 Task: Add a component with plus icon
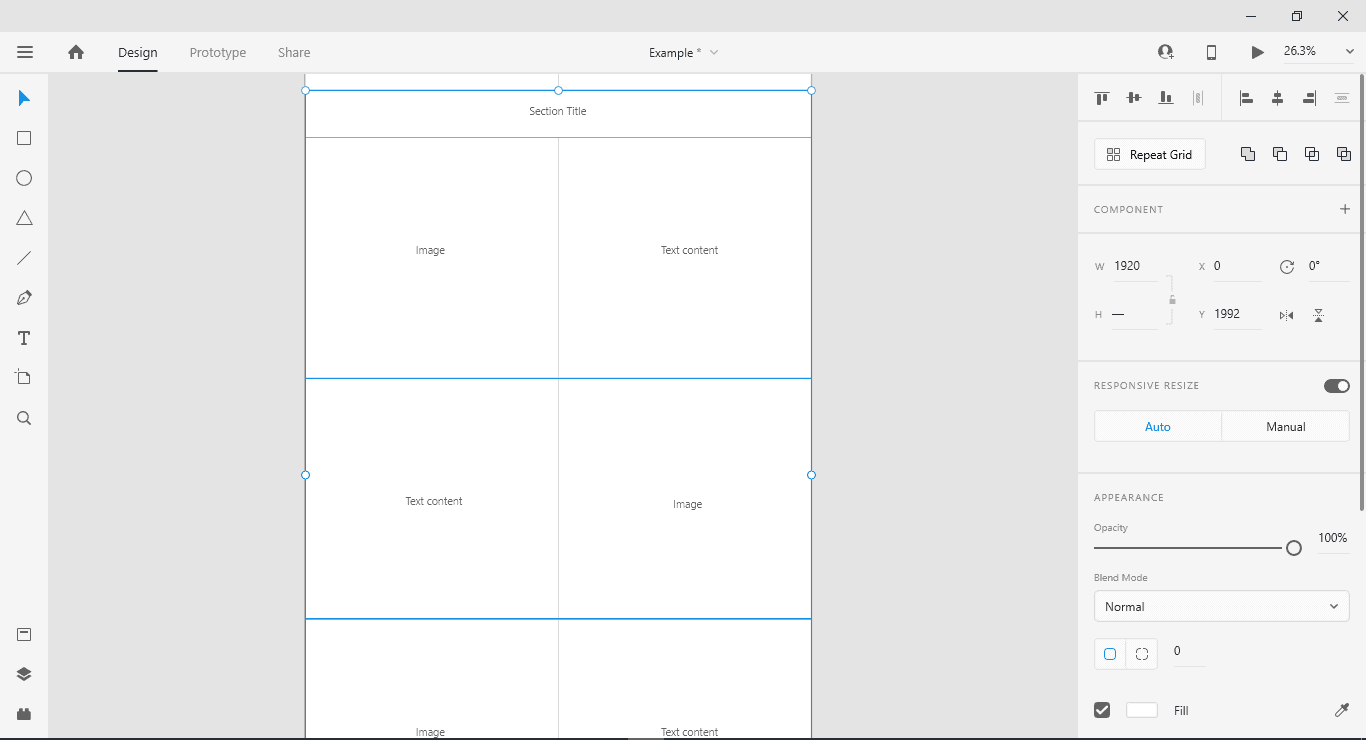1345,209
